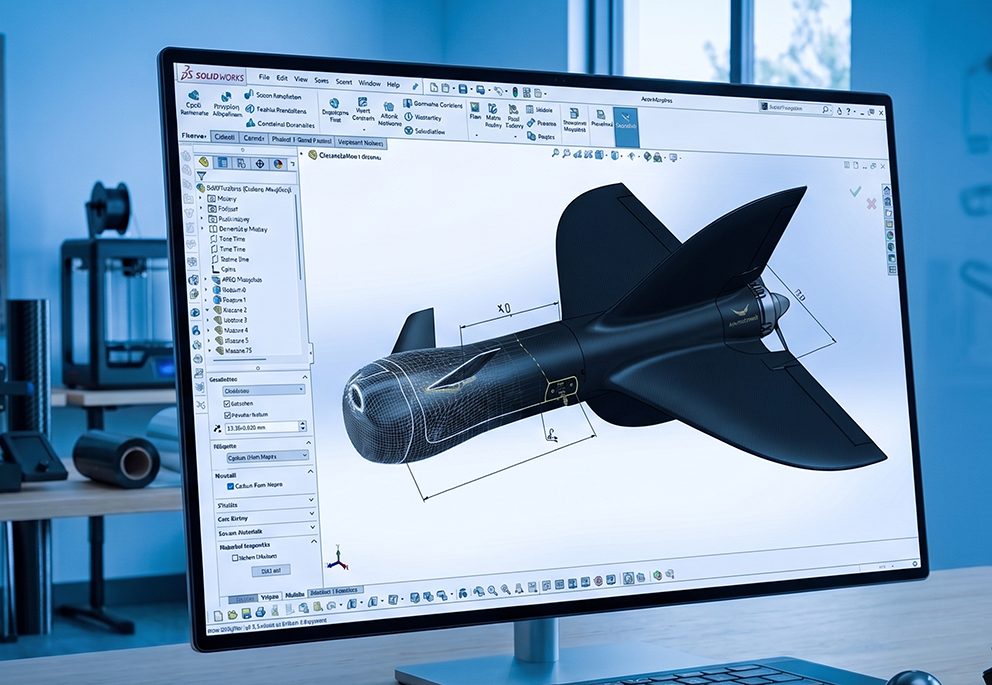The height and width of the screenshot is (685, 992).
Task: Uncheck the Gatschen checkbox
Action: pyautogui.click(x=227, y=403)
